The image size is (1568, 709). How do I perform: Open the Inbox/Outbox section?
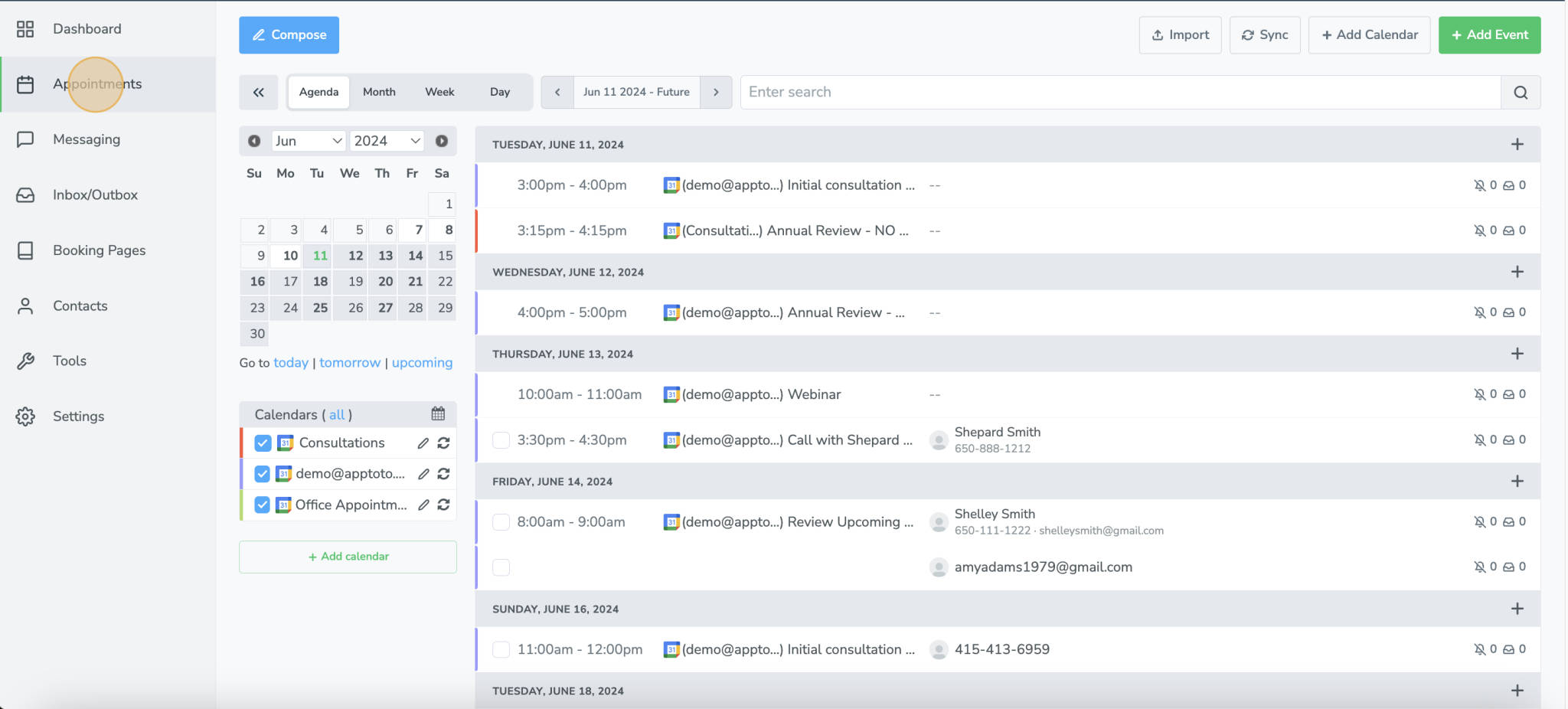(93, 194)
